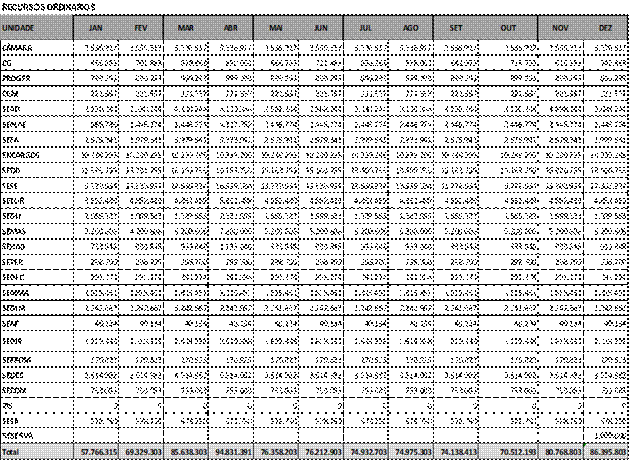
Task: Select the DEZ header cell
Action: (605, 28)
